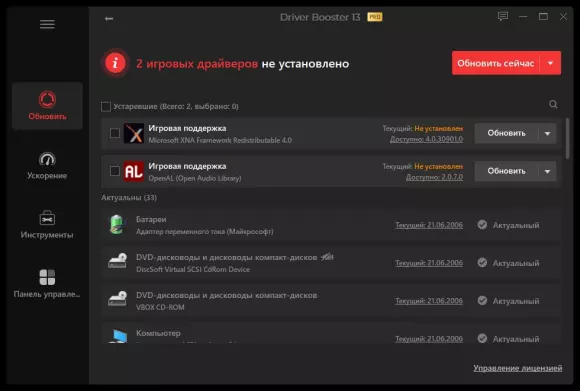
Task: Switch to the Ускорение sidebar tab
Action: 47,166
